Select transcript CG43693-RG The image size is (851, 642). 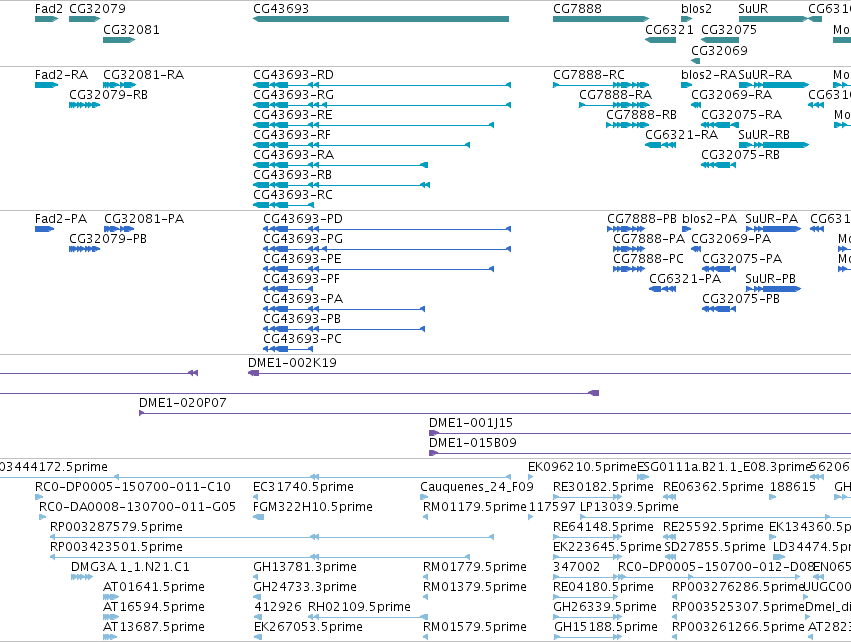[x=293, y=94]
